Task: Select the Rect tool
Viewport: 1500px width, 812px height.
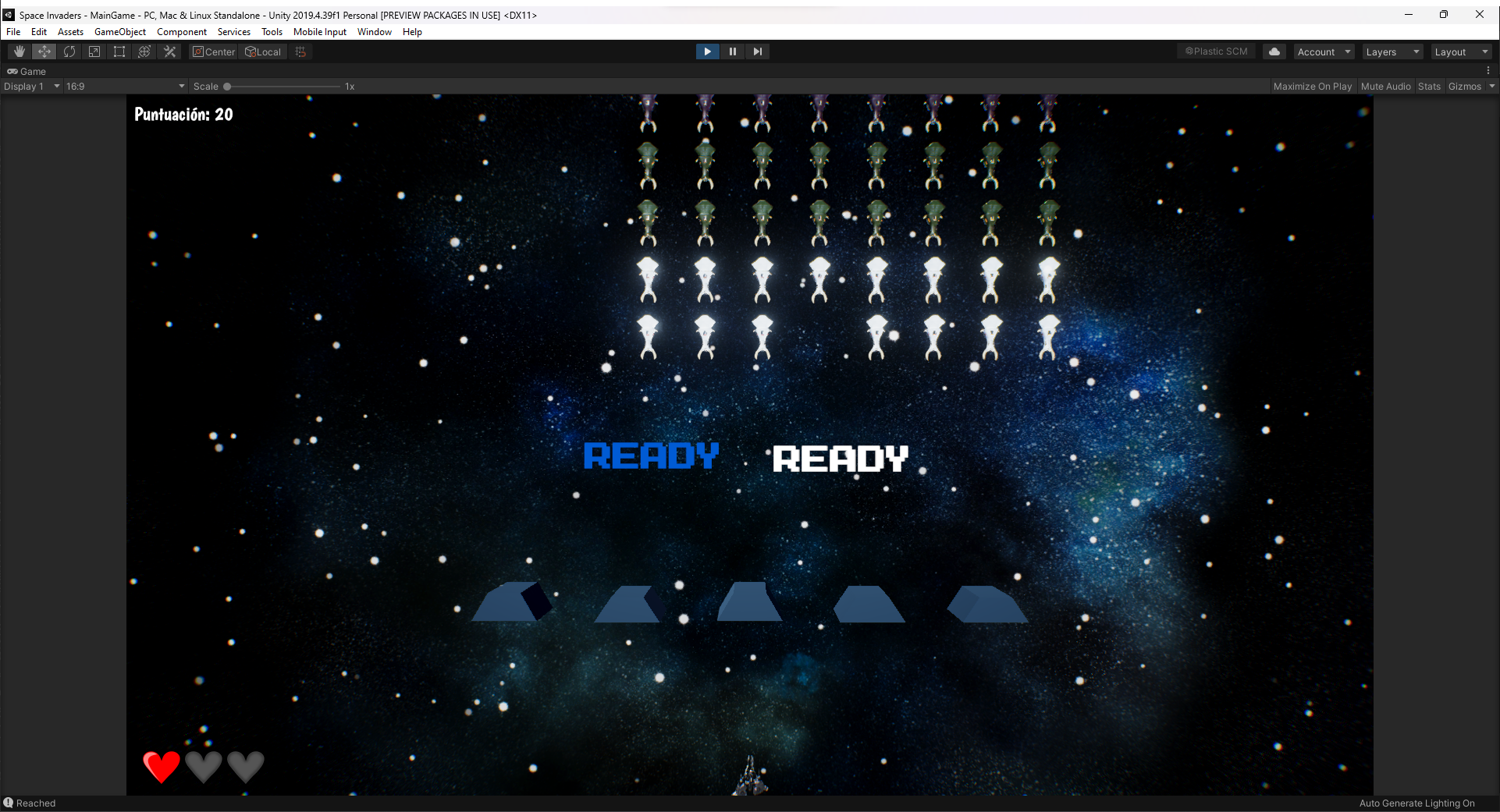Action: pyautogui.click(x=119, y=51)
